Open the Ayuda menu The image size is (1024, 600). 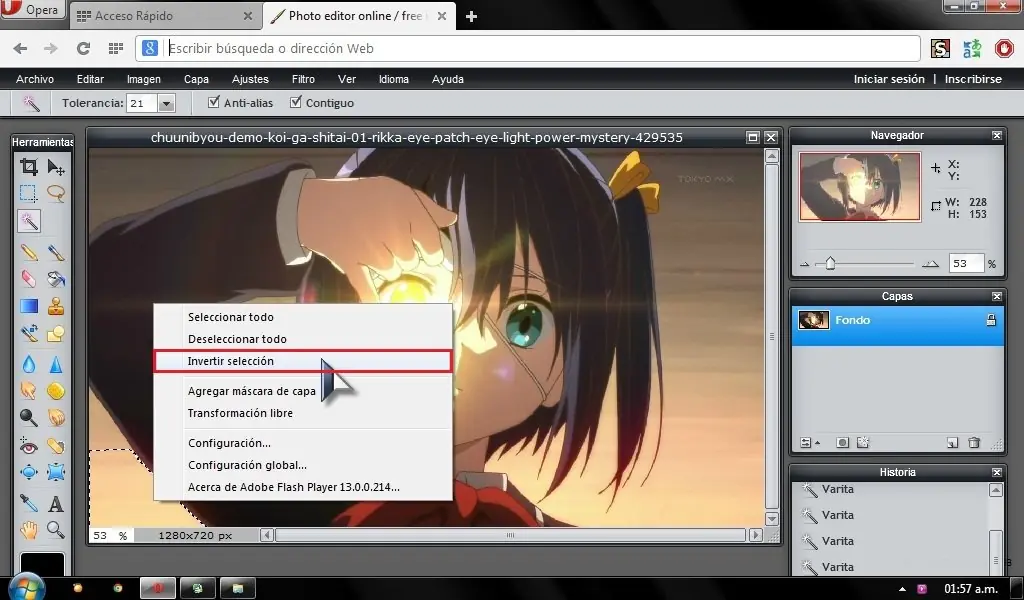click(447, 79)
